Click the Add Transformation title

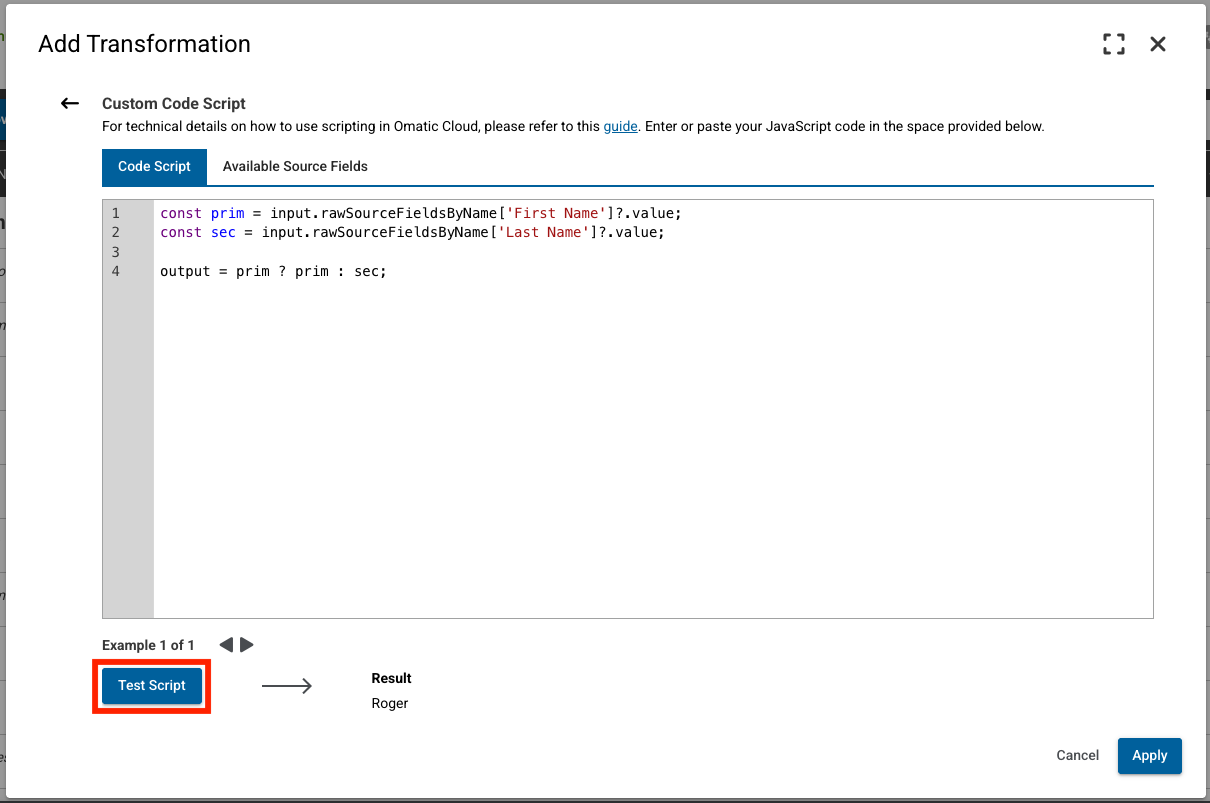tap(144, 44)
